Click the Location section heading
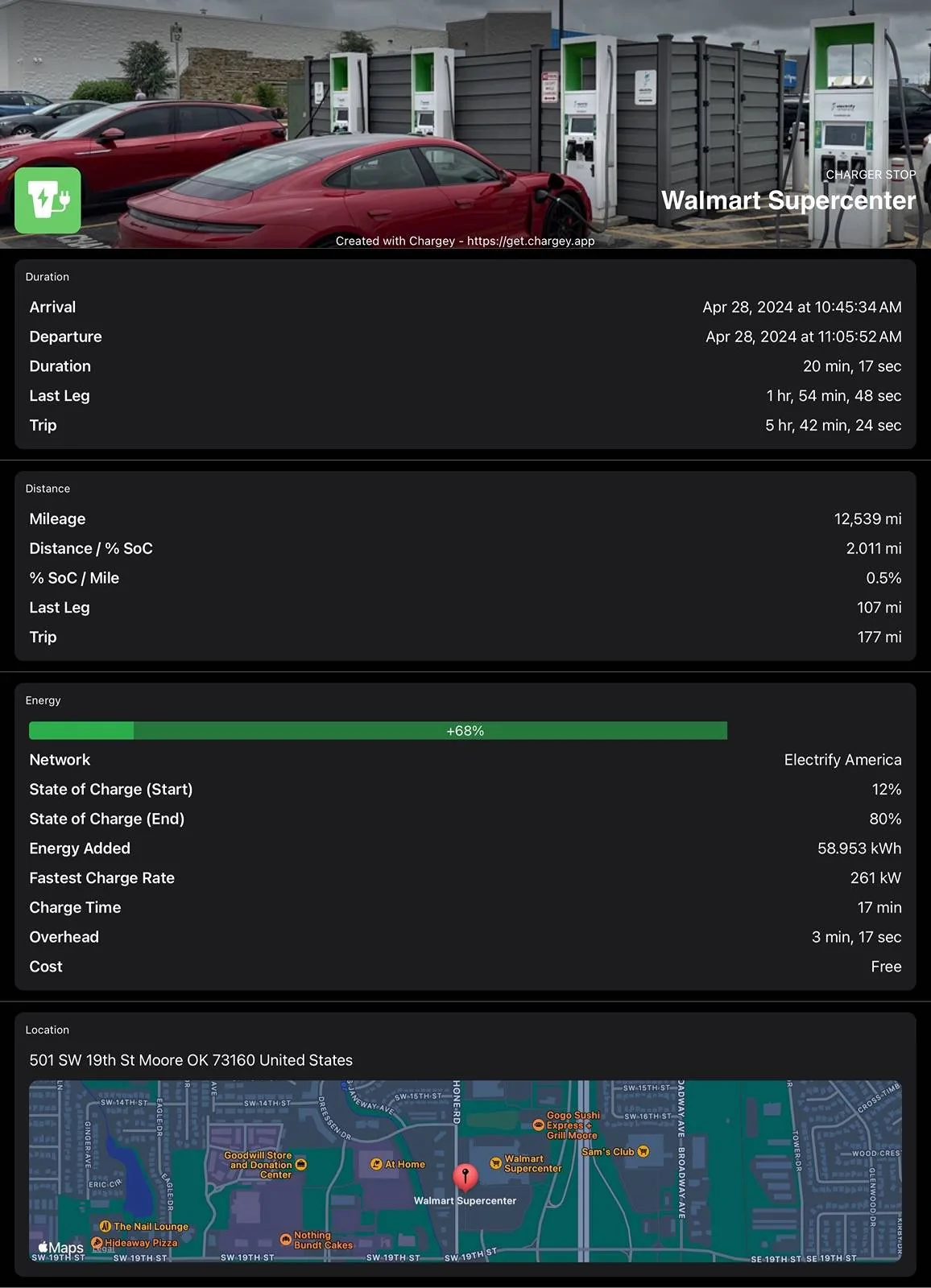The height and width of the screenshot is (1288, 931). (x=47, y=1030)
